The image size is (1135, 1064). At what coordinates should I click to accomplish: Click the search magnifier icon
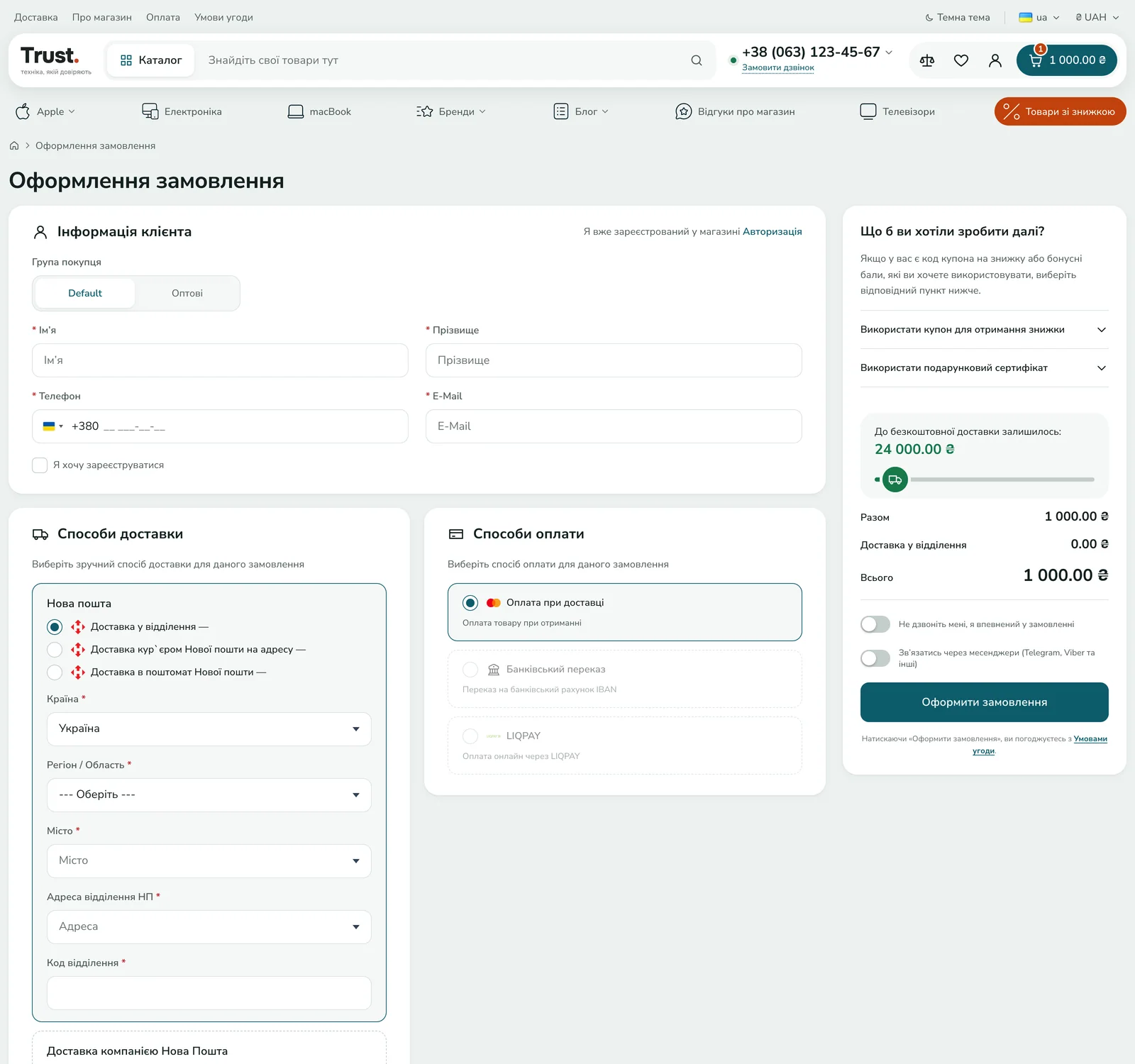pos(697,60)
